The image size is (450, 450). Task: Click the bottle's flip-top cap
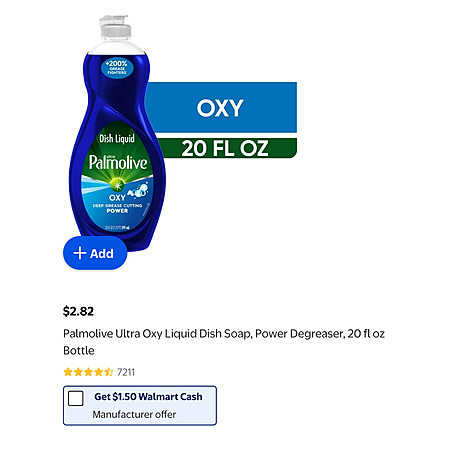pyautogui.click(x=115, y=27)
